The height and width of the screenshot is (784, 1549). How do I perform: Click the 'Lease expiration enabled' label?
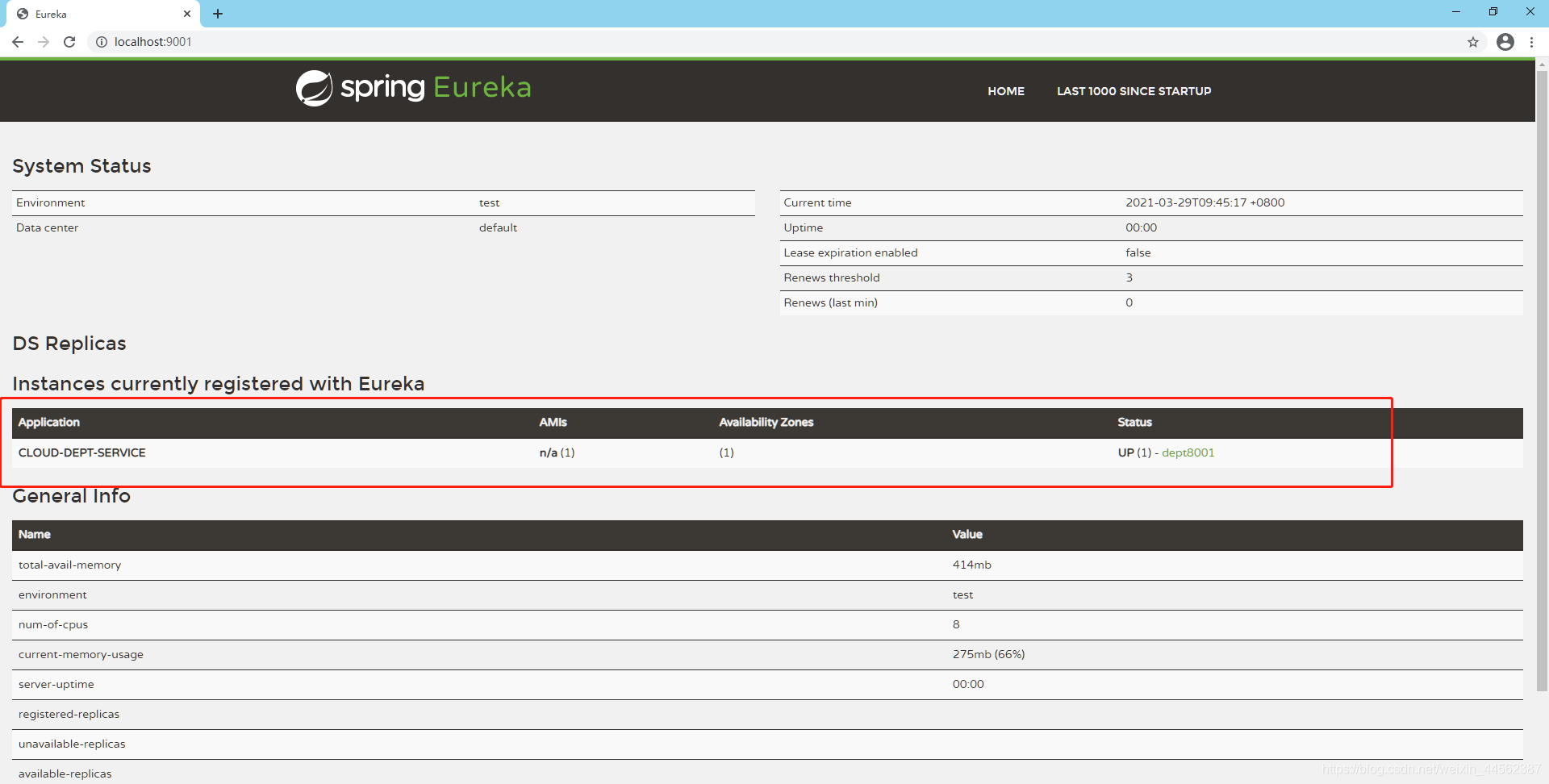tap(850, 252)
